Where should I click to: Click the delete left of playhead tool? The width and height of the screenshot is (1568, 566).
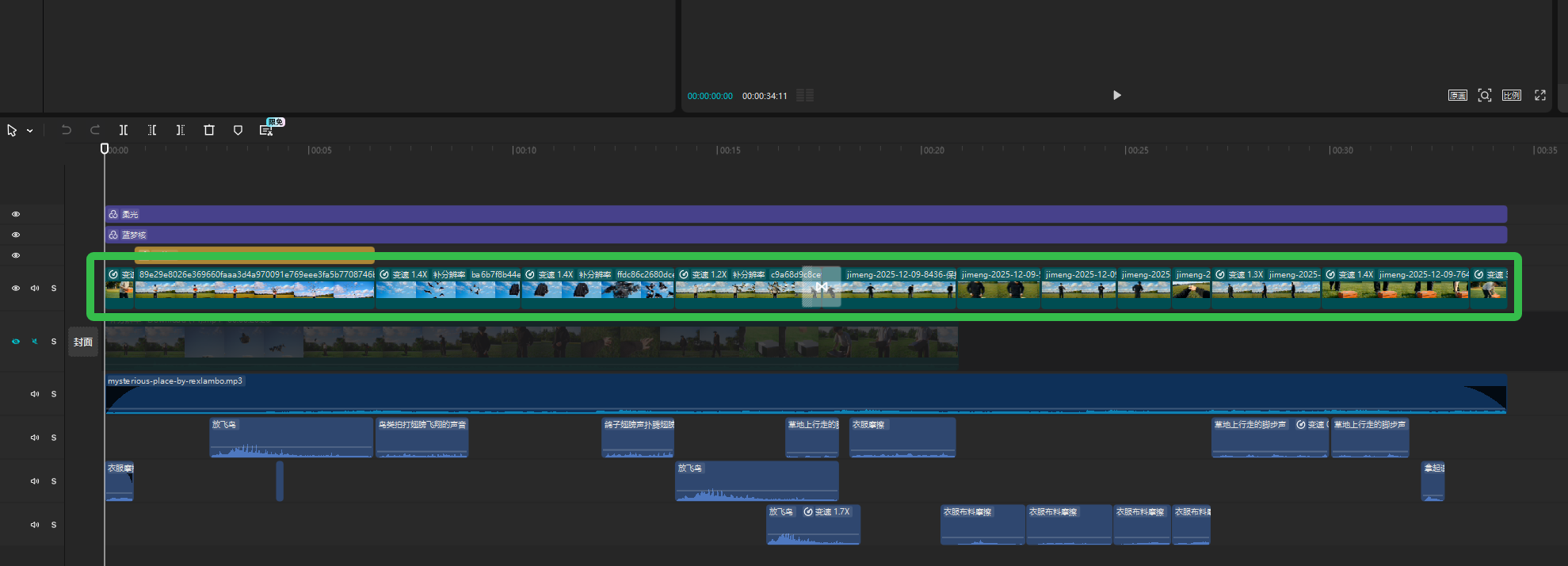coord(152,130)
